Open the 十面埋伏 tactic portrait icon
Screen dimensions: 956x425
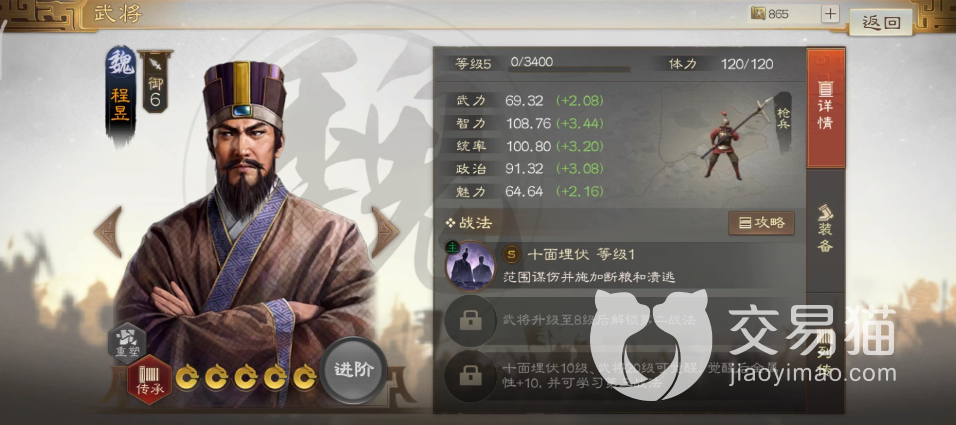pos(471,266)
